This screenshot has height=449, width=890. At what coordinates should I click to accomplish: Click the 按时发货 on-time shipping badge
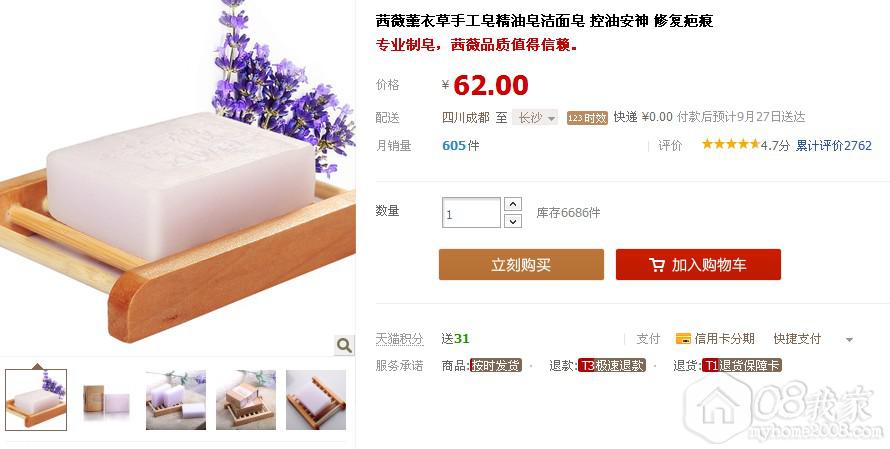click(496, 366)
